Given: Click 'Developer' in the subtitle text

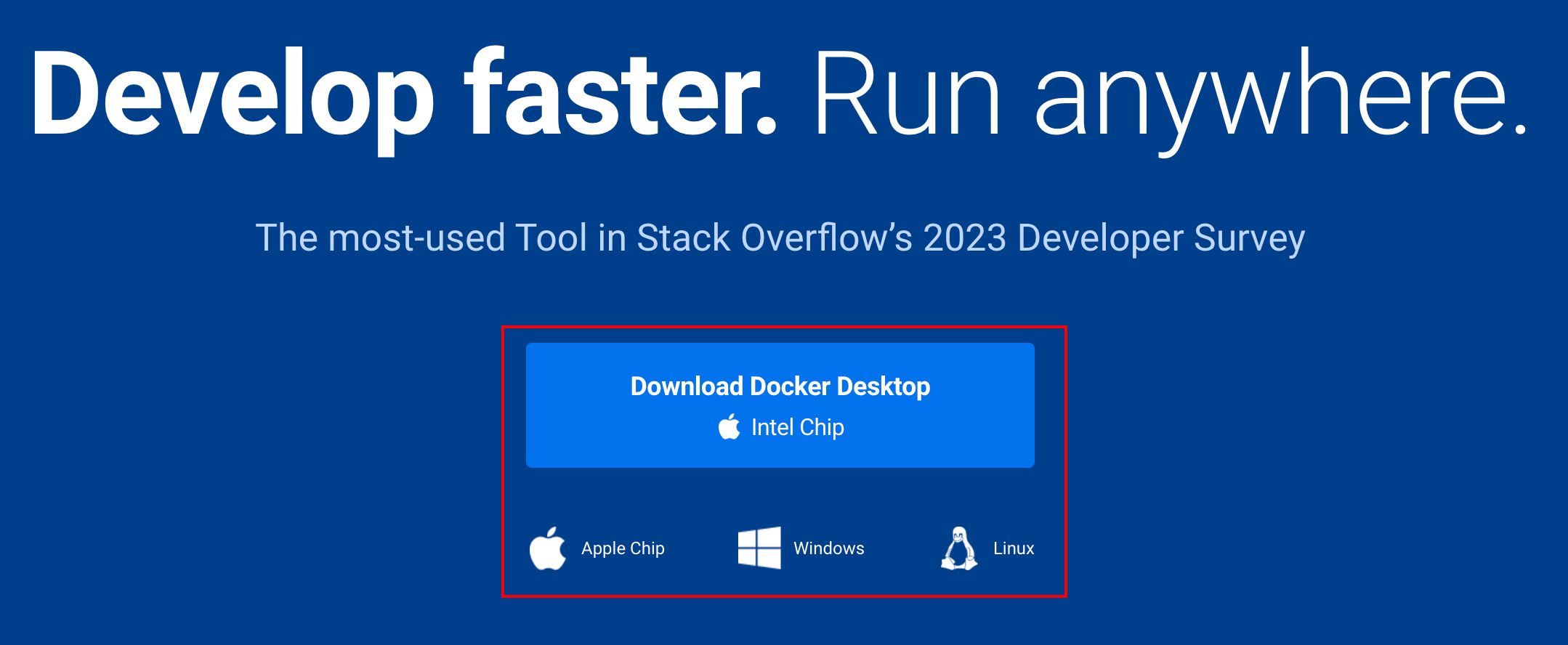Looking at the screenshot, I should [x=1100, y=238].
